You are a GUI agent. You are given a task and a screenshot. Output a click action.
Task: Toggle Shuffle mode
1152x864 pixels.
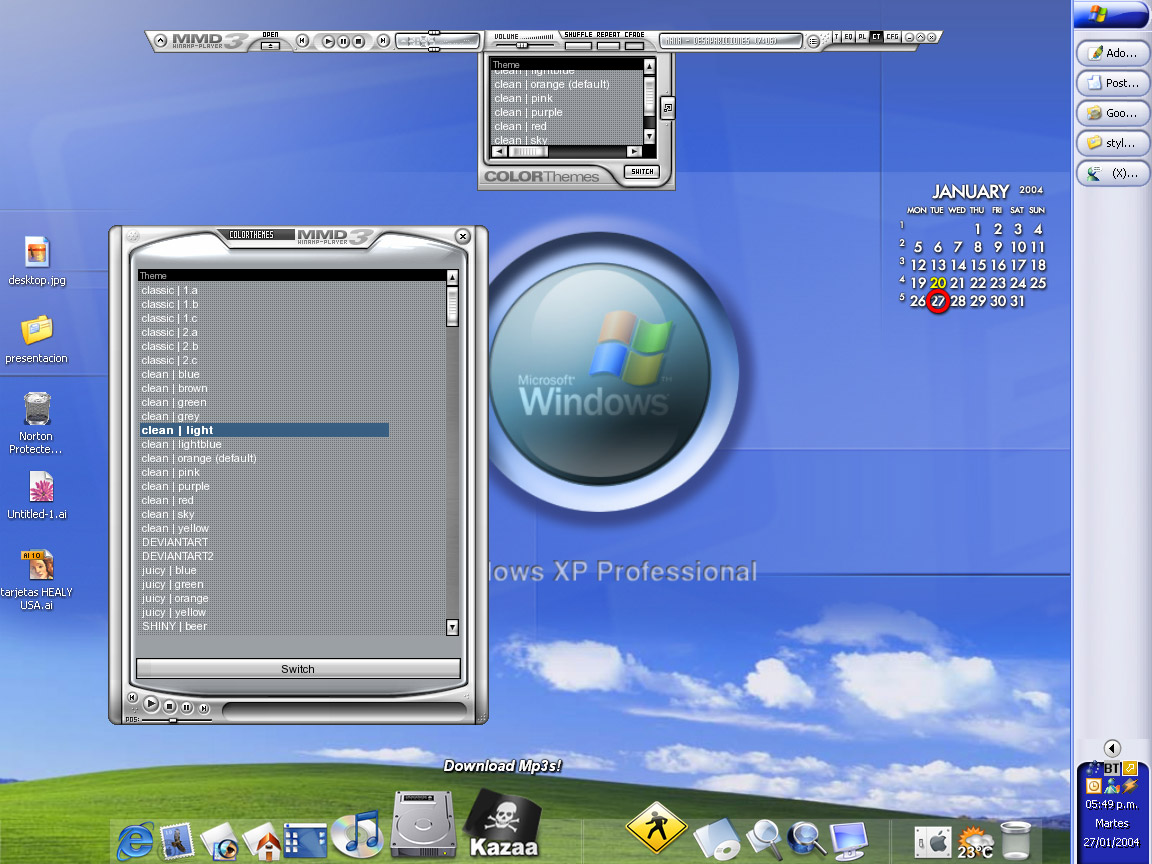[x=578, y=46]
